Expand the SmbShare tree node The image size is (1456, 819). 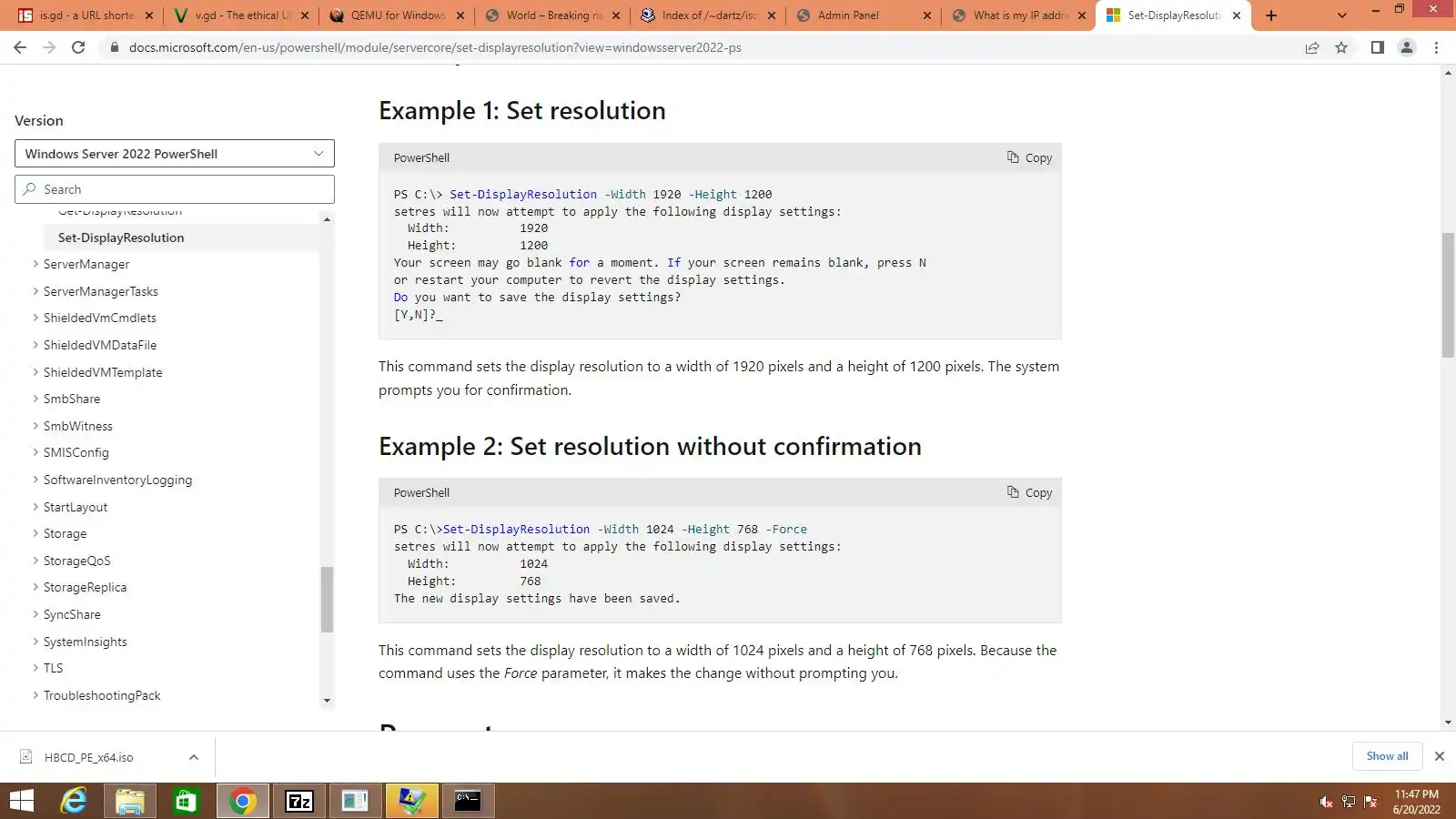pos(35,399)
